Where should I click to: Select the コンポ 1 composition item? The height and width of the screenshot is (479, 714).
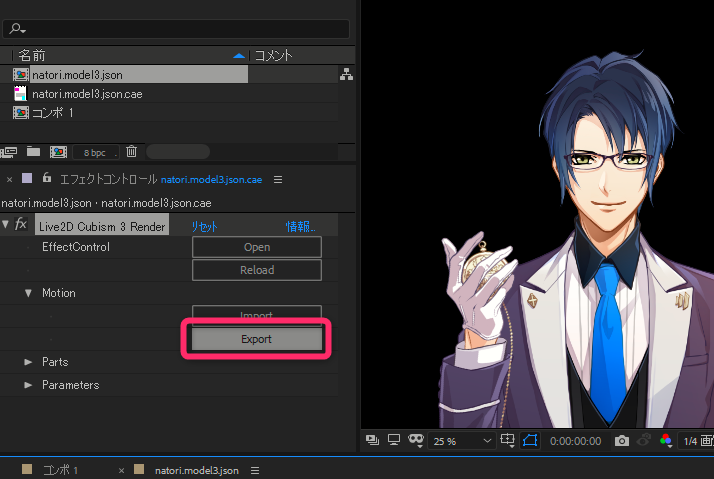pyautogui.click(x=52, y=112)
